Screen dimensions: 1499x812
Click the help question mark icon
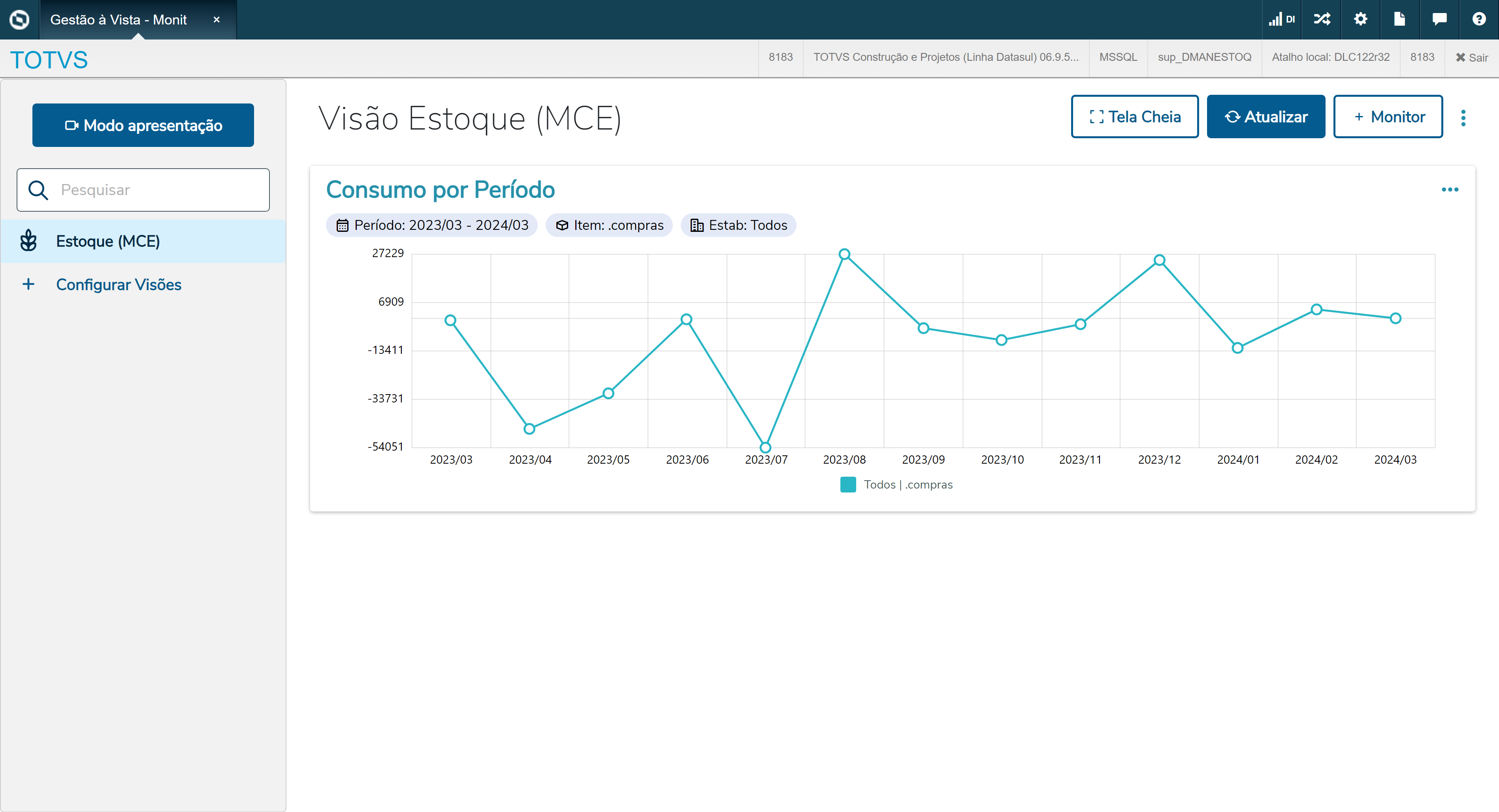[1478, 19]
